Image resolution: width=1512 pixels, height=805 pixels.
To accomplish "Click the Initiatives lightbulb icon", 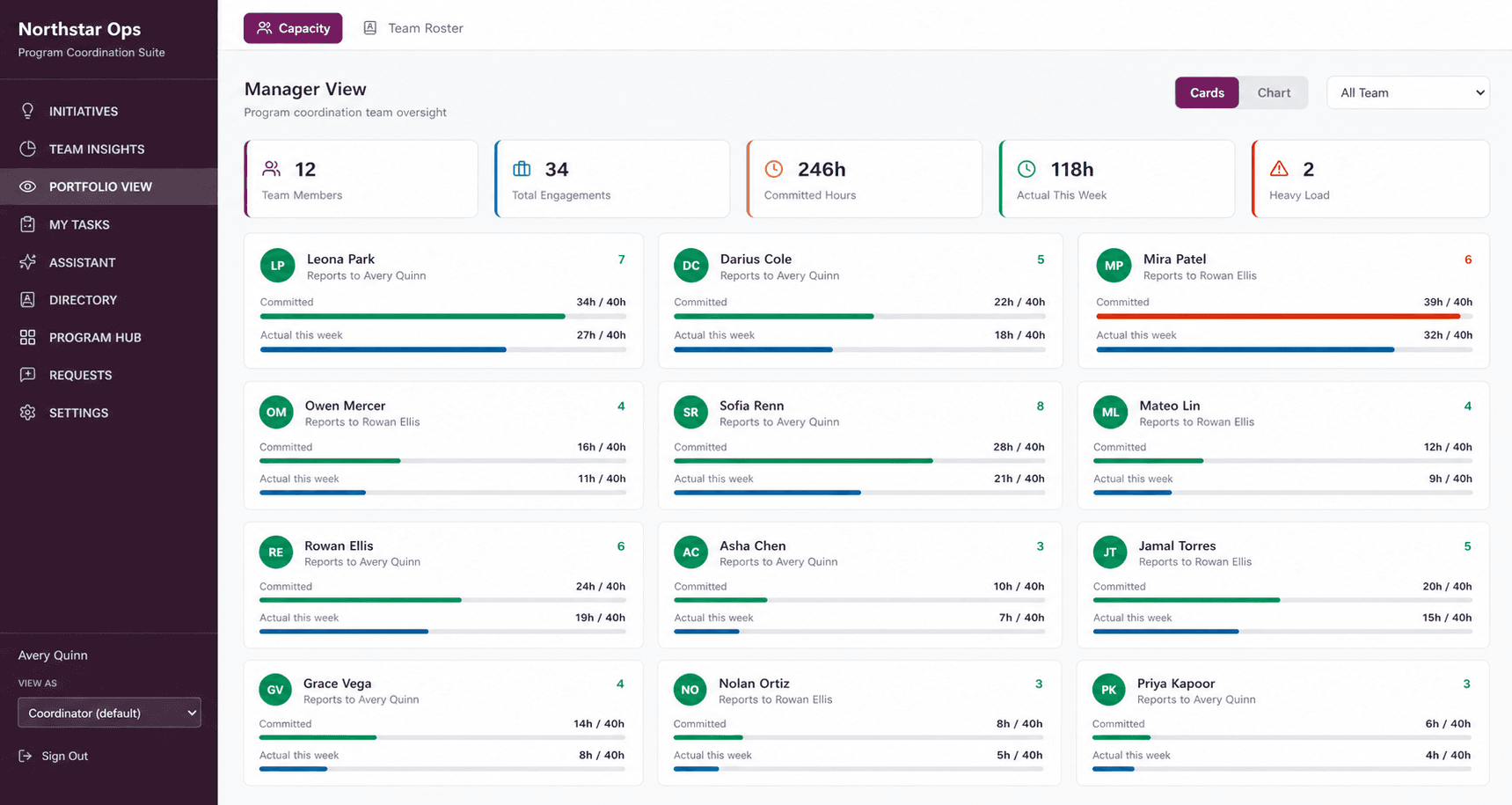I will point(27,111).
